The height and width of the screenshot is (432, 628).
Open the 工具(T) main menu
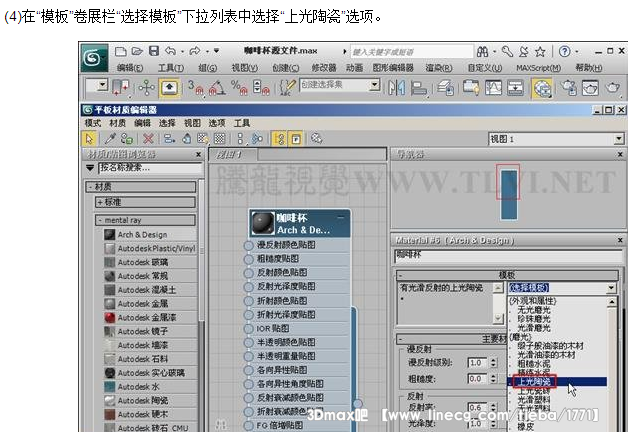coord(171,68)
